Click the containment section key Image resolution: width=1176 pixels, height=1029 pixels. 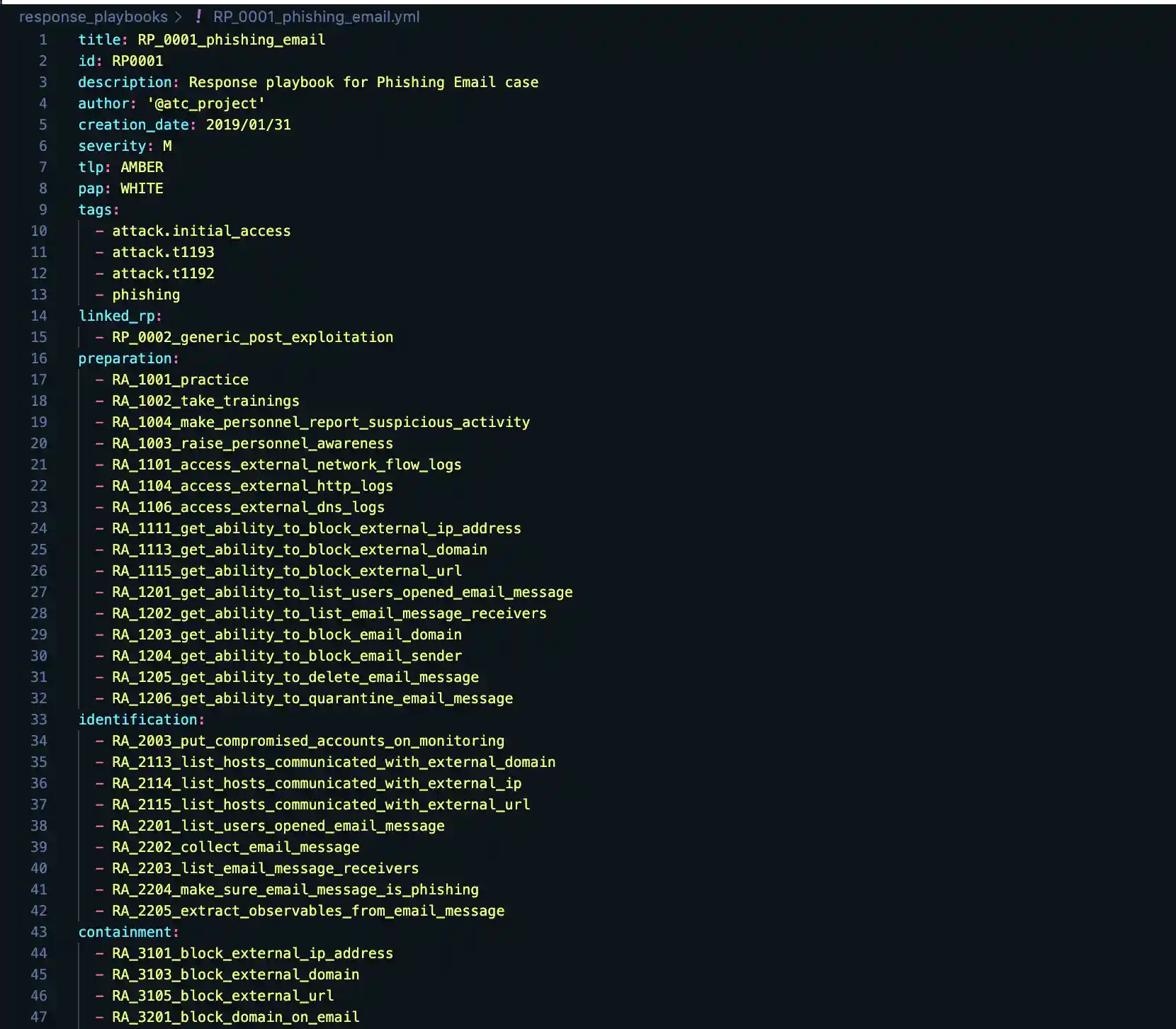tap(125, 932)
